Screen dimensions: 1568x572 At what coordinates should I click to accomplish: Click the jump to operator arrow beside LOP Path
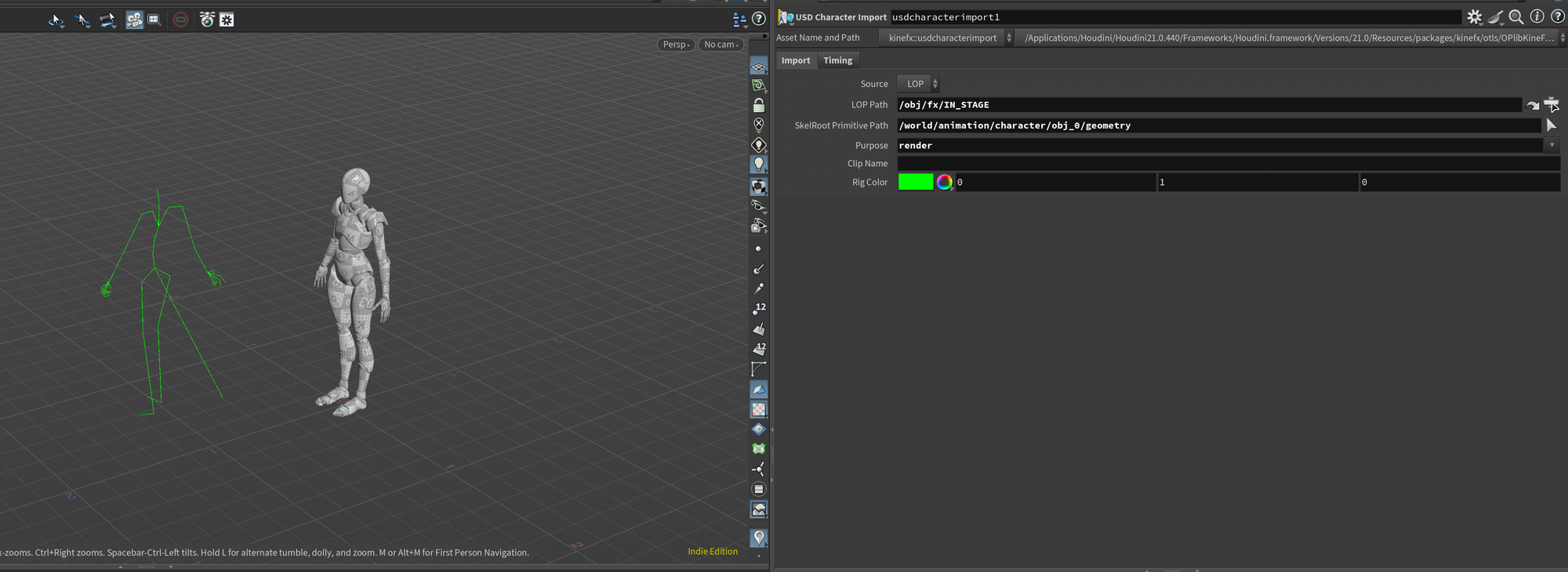pyautogui.click(x=1533, y=105)
